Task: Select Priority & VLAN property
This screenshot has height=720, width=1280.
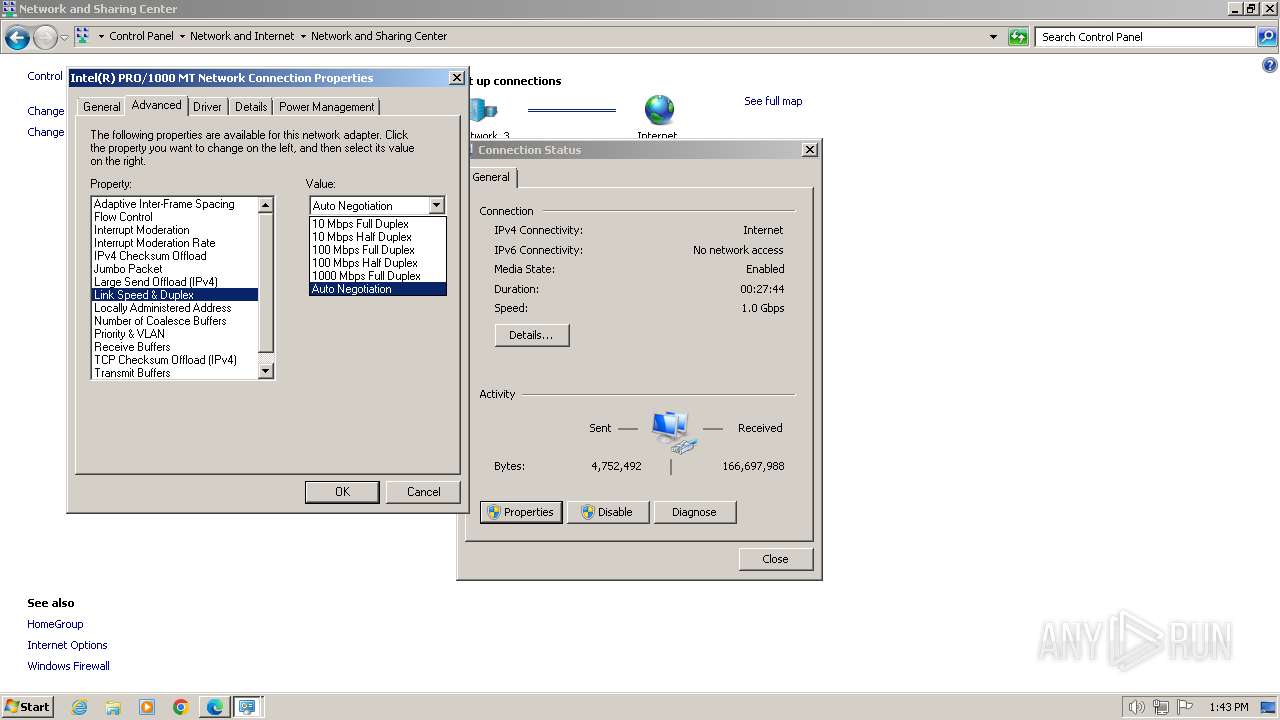Action: (x=175, y=334)
